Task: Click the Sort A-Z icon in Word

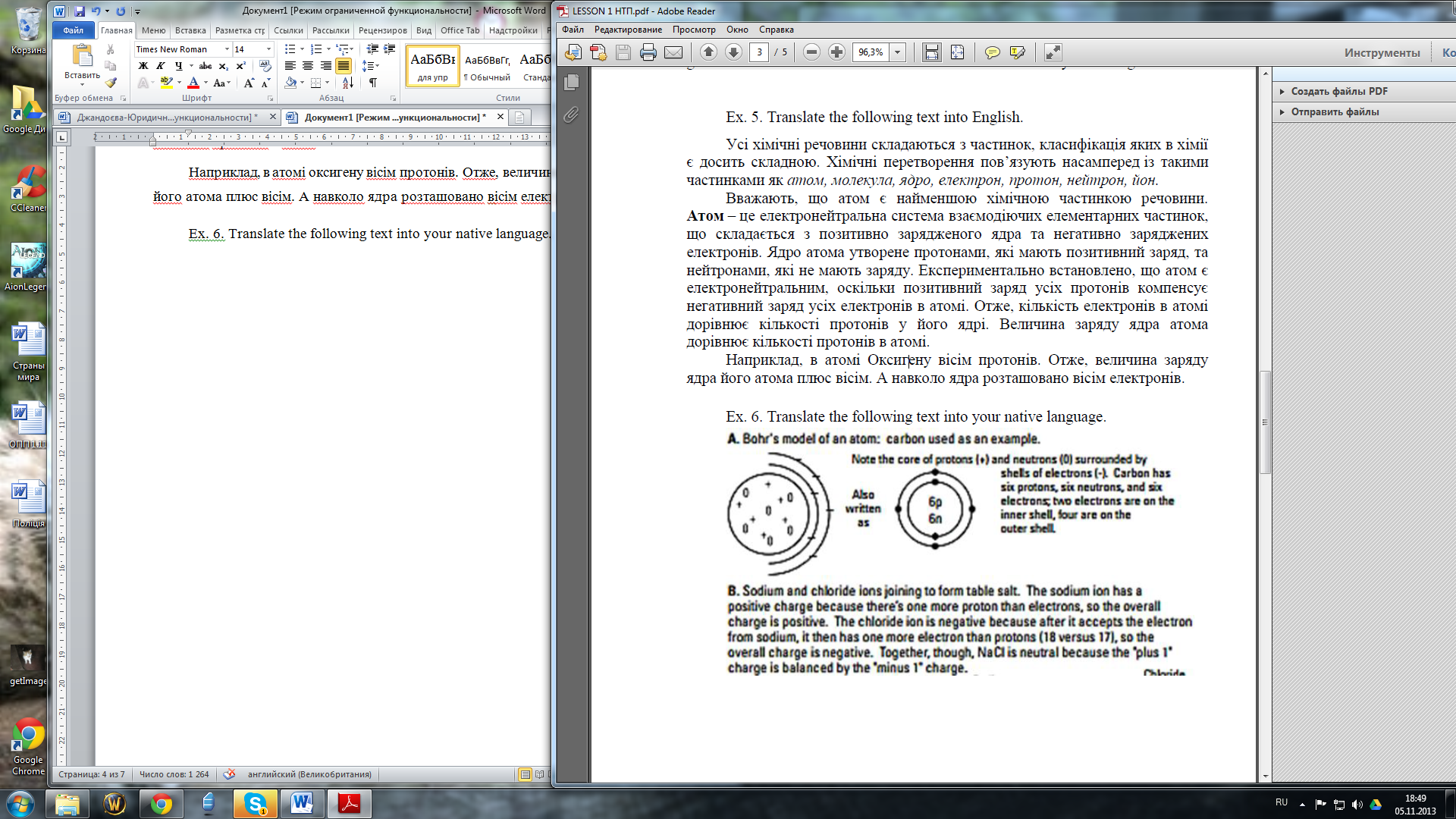Action: coord(347,83)
